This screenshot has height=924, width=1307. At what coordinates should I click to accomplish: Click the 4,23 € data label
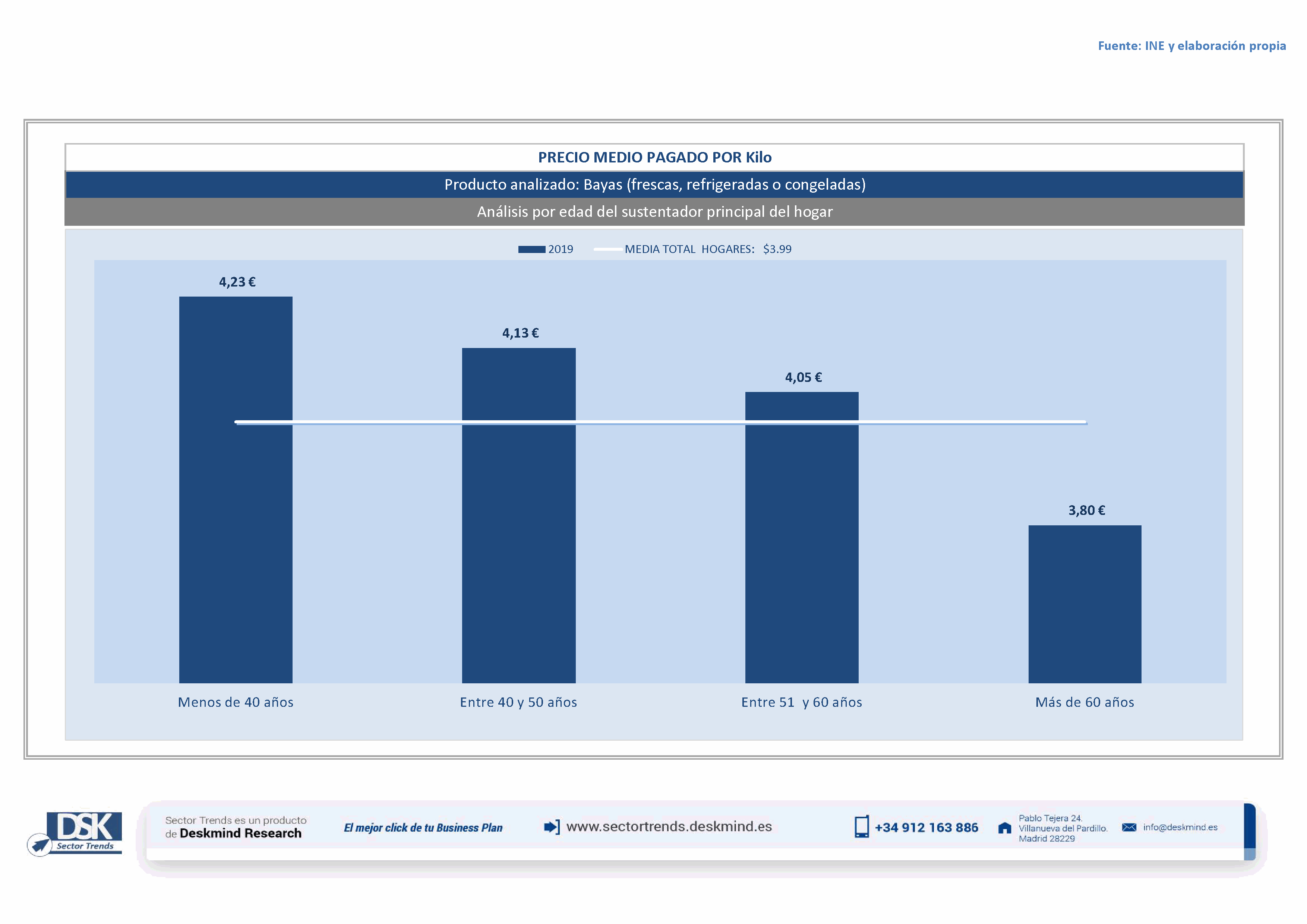(x=237, y=282)
